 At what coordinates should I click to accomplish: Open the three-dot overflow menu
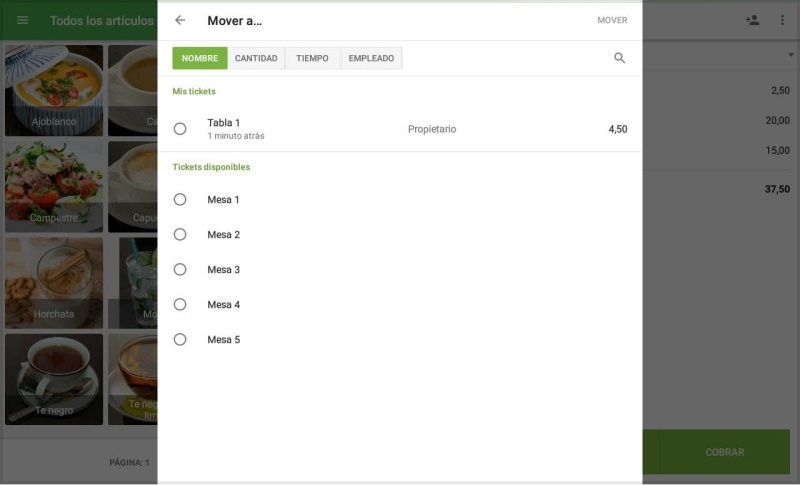pos(782,20)
